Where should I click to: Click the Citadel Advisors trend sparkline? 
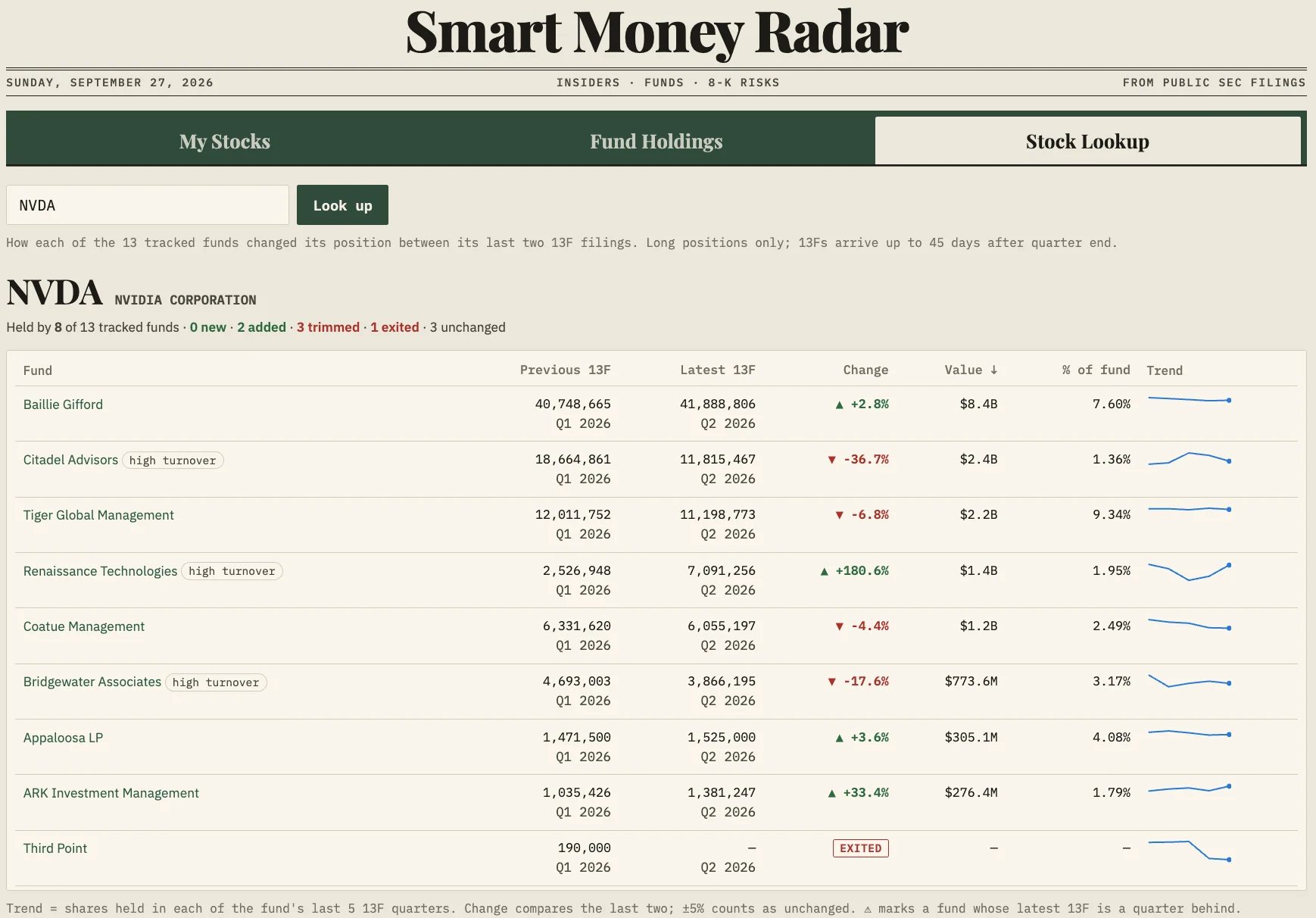[x=1190, y=458]
